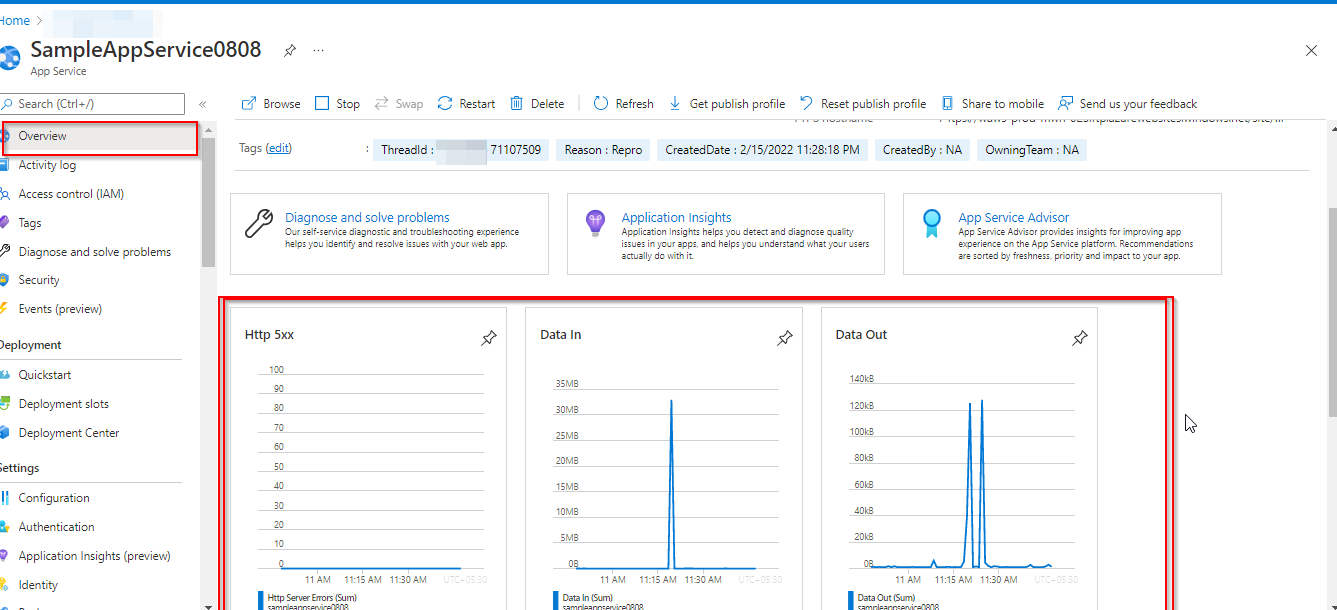Click the CreatedDate tag chip
The image size is (1337, 610).
[762, 150]
